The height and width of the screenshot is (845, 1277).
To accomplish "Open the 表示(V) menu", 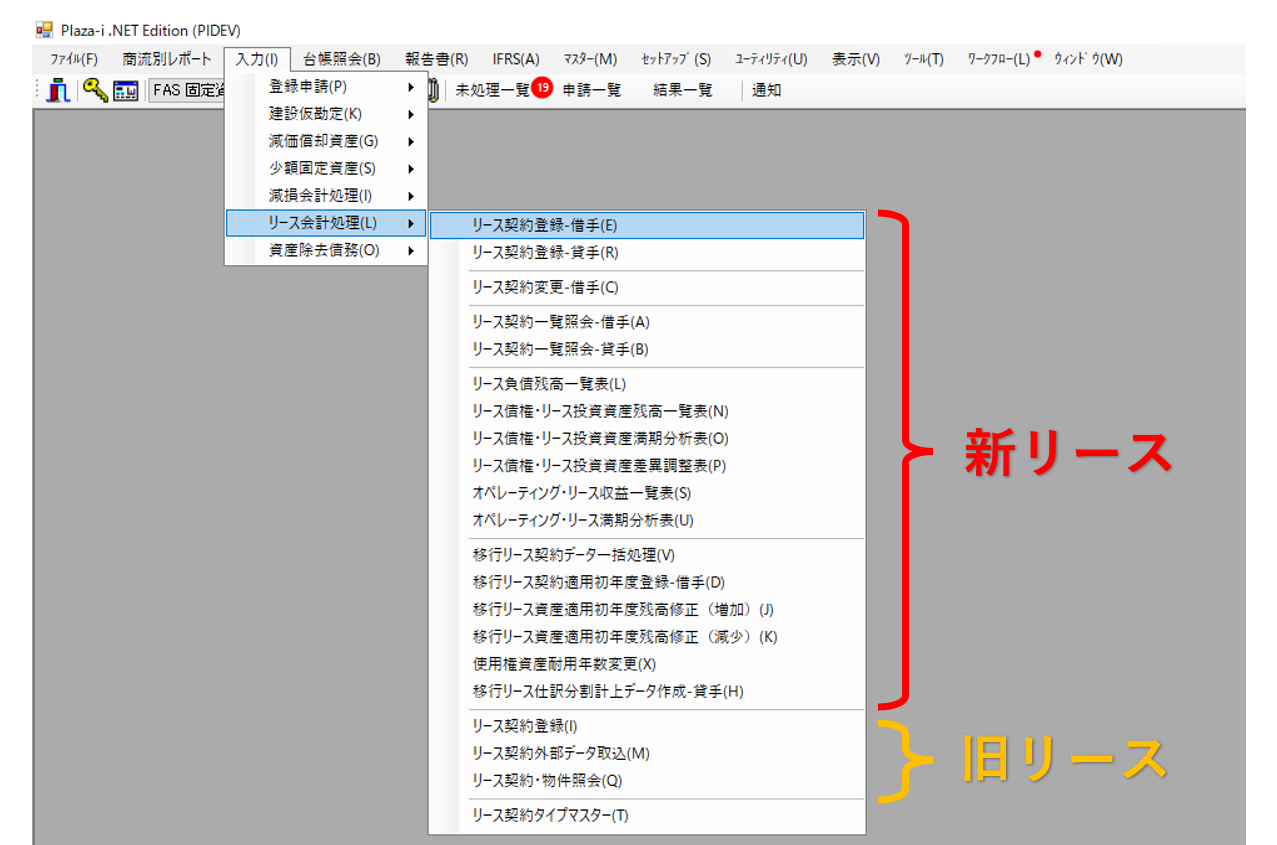I will coord(856,59).
